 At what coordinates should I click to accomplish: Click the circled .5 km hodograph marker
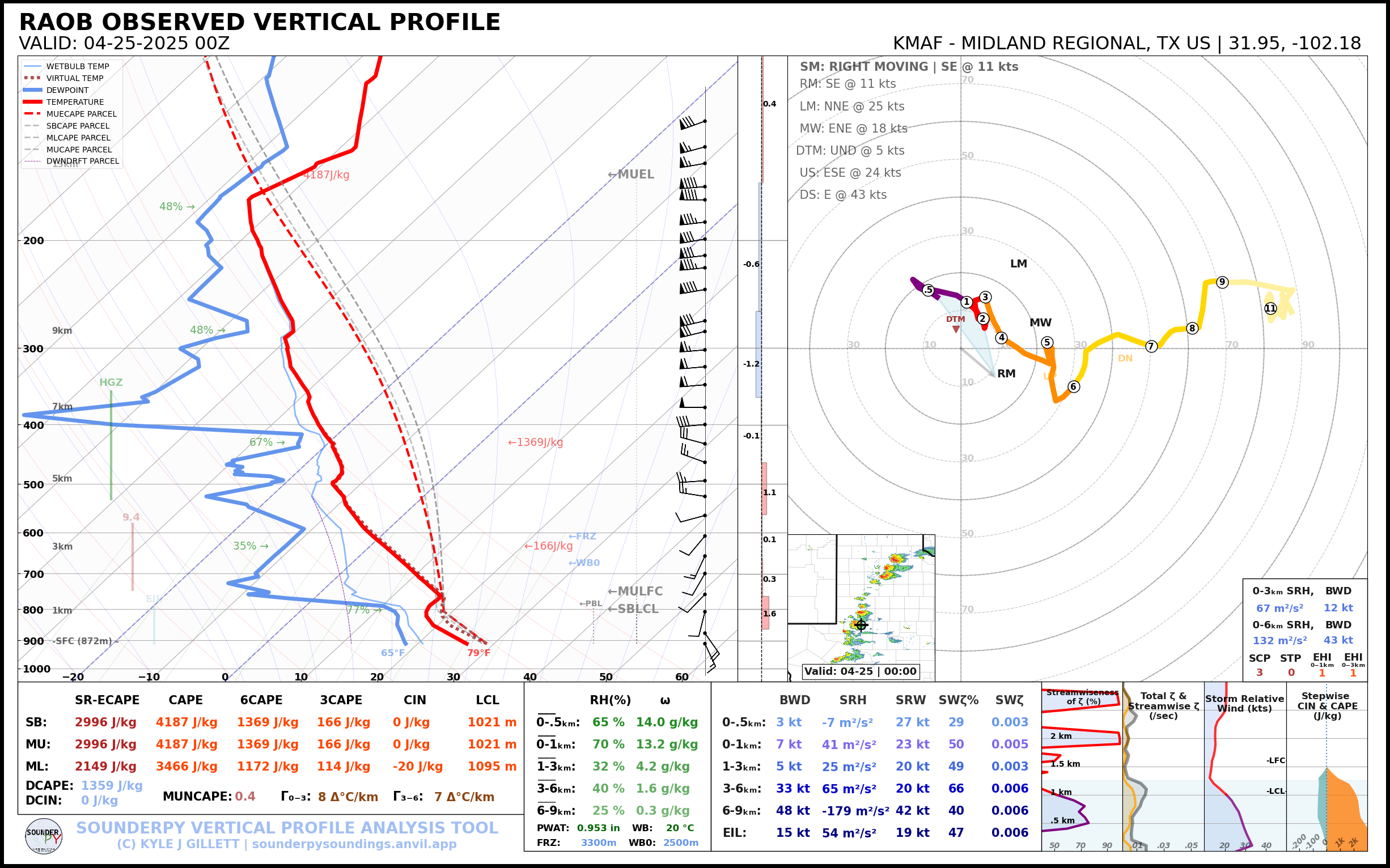(928, 290)
